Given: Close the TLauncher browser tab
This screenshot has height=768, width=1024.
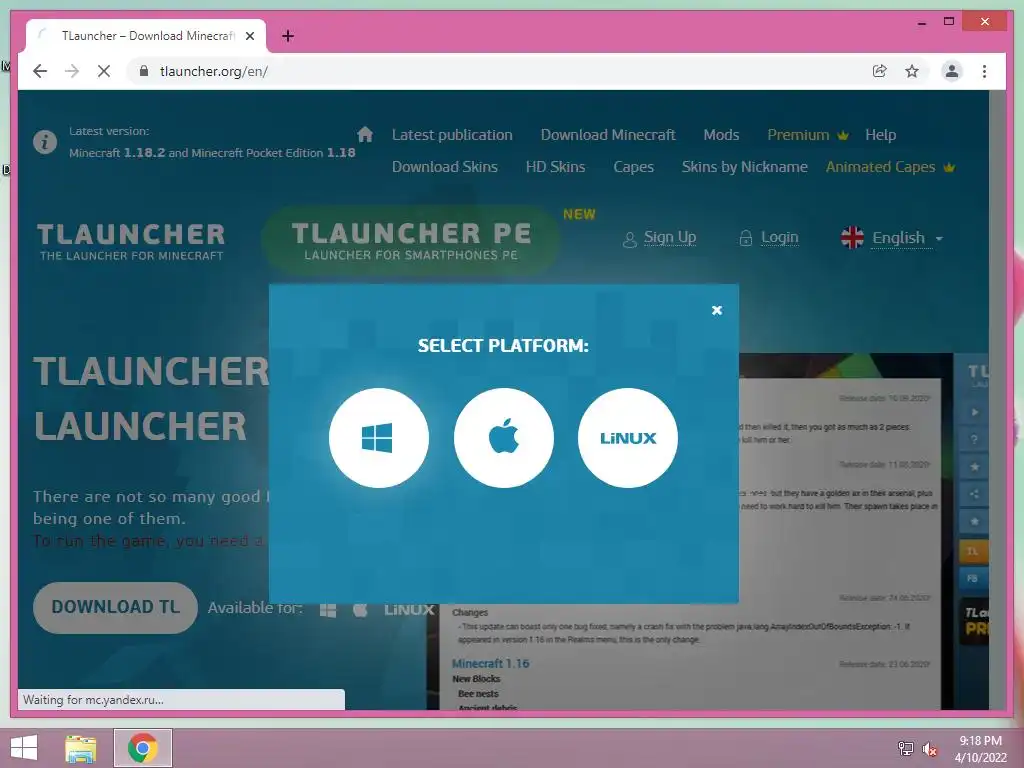Looking at the screenshot, I should pyautogui.click(x=249, y=36).
